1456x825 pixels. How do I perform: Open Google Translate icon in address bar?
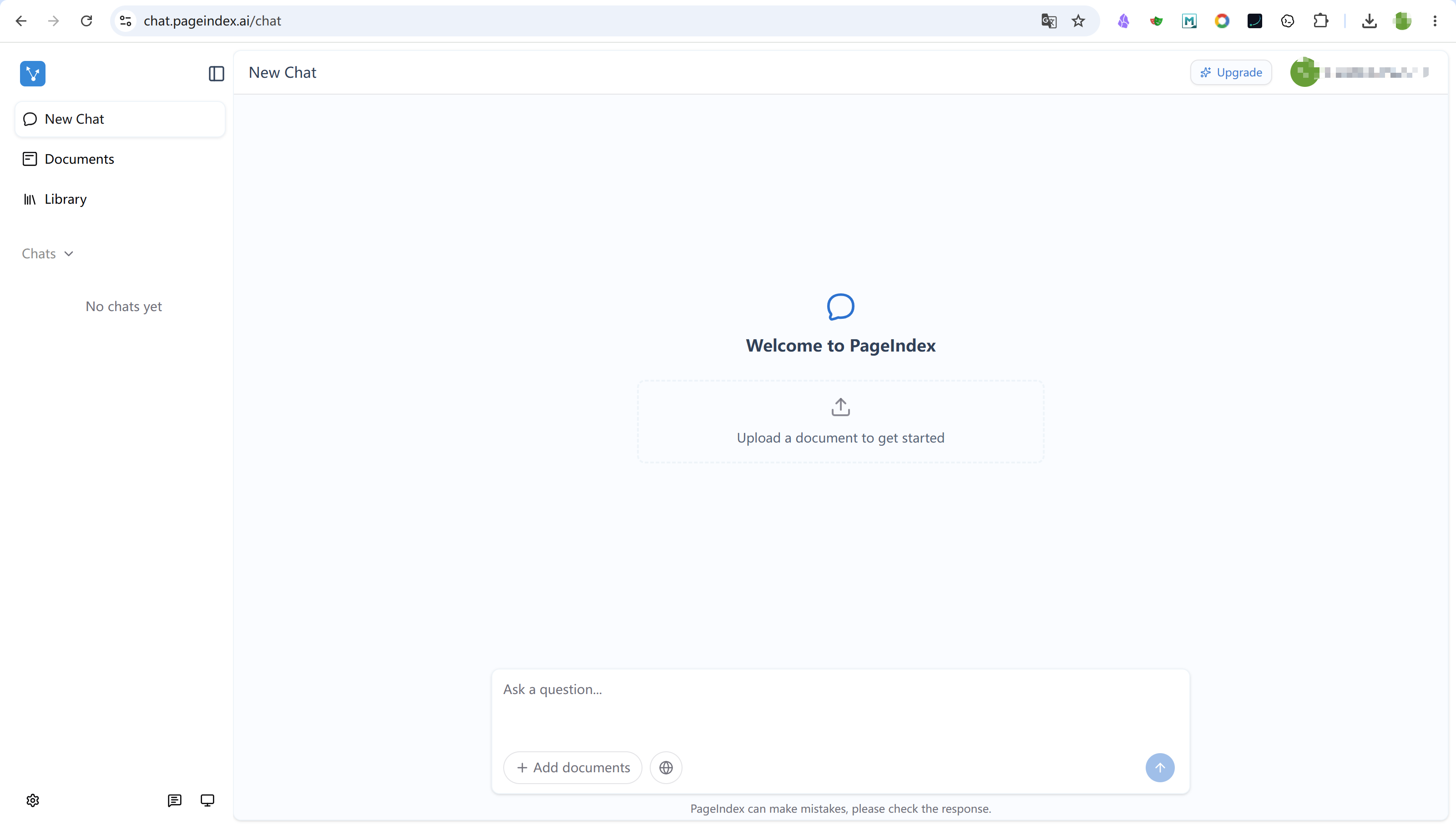click(1048, 21)
